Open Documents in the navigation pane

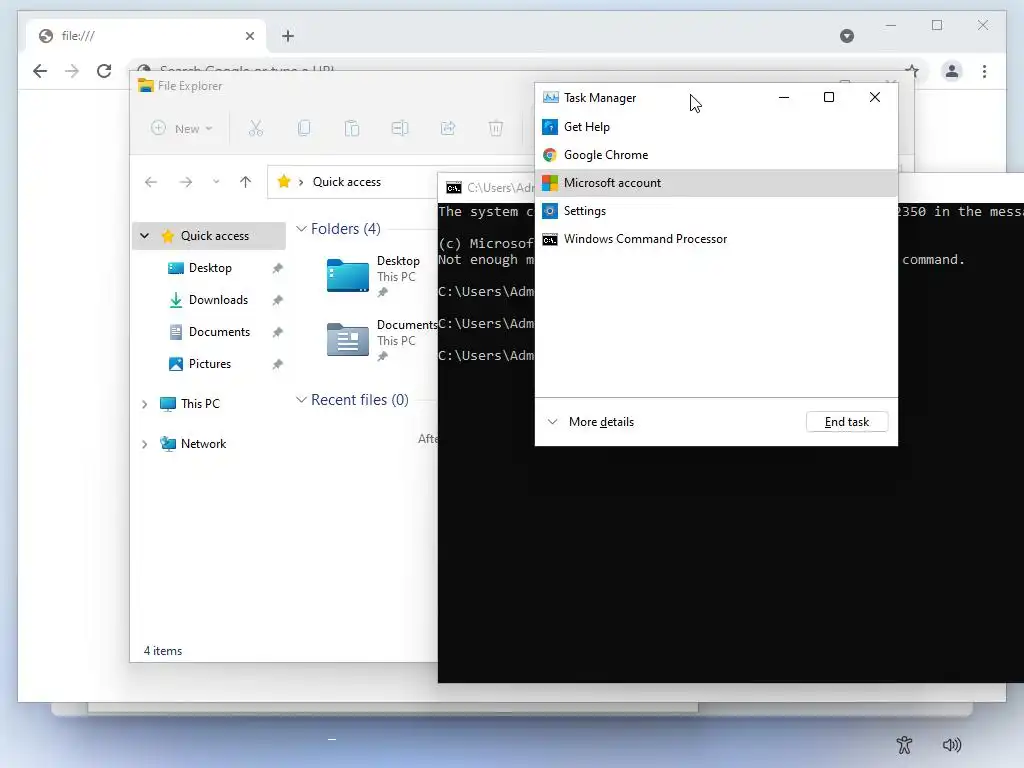(x=219, y=332)
